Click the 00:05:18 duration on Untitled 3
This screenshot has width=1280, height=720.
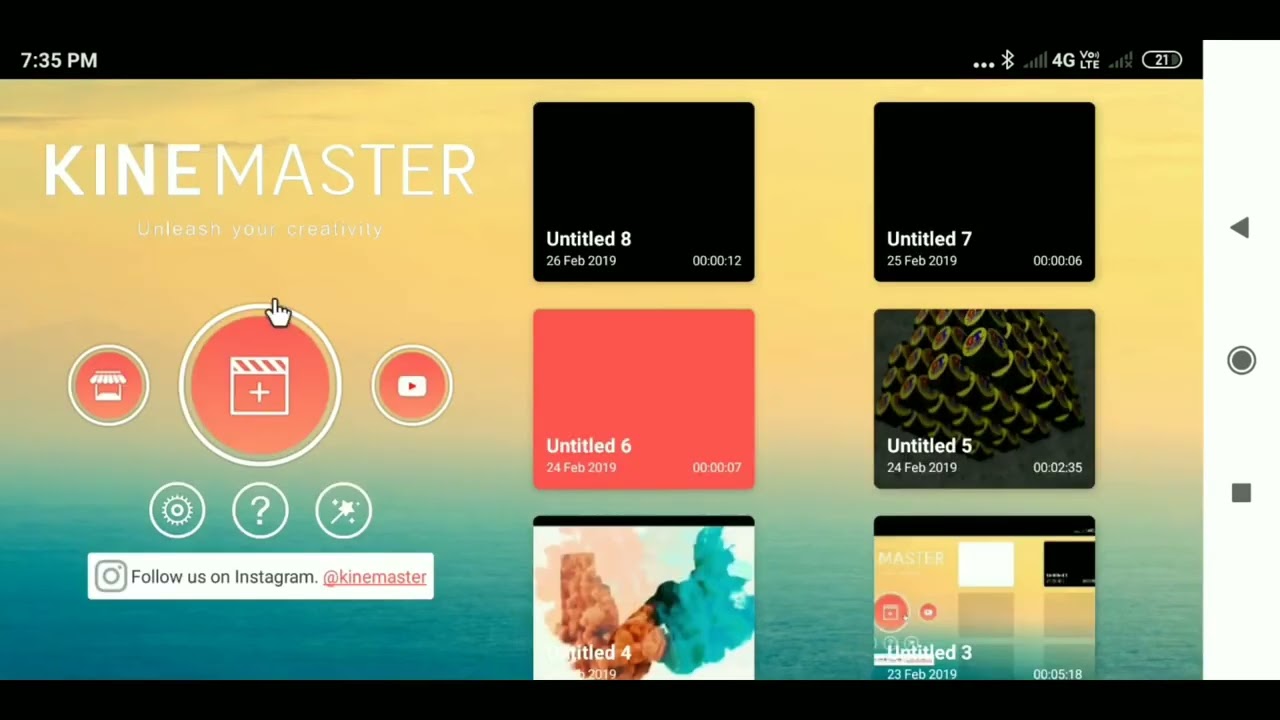click(x=1057, y=674)
